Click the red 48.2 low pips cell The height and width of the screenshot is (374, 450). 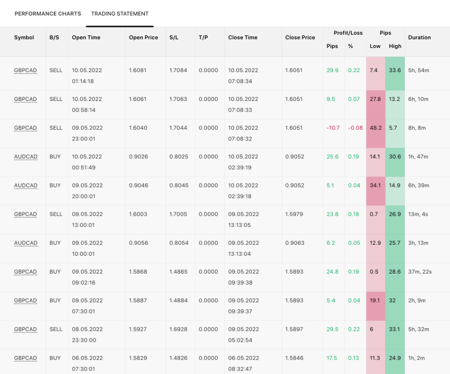[x=376, y=133]
